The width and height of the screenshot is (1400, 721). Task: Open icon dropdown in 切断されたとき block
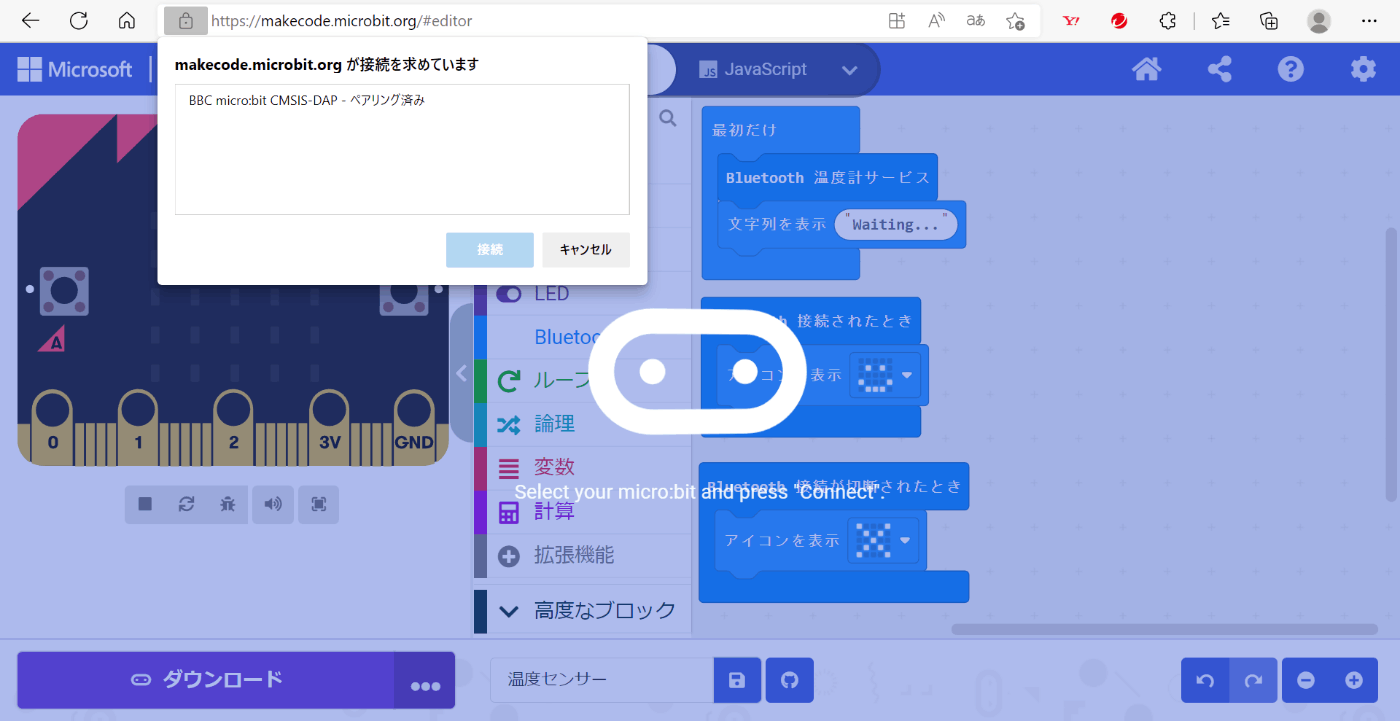tap(906, 540)
